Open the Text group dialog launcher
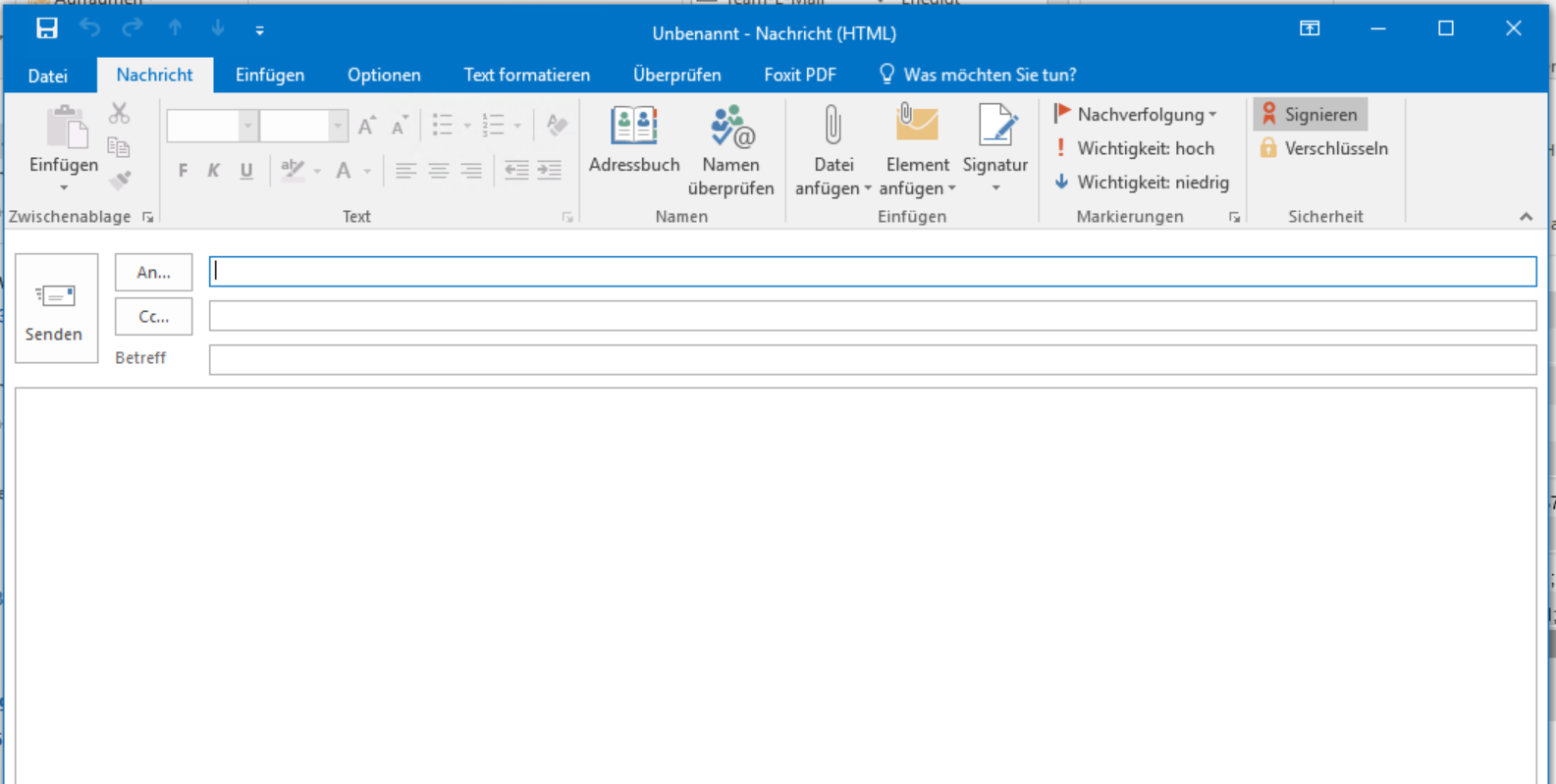1556x784 pixels. [x=567, y=218]
